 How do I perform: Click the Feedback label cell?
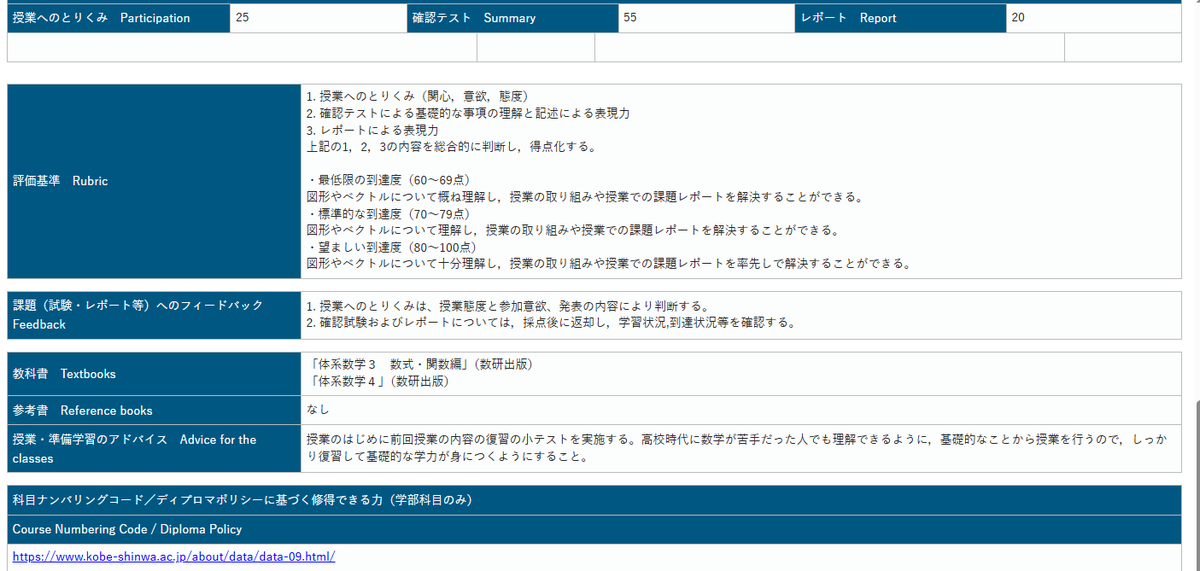coord(154,314)
